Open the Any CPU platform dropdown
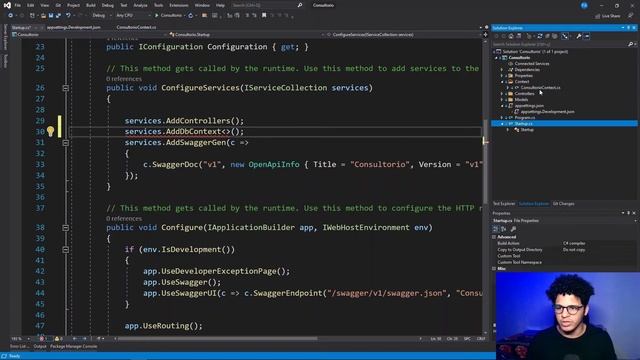The width and height of the screenshot is (640, 360). tap(133, 16)
